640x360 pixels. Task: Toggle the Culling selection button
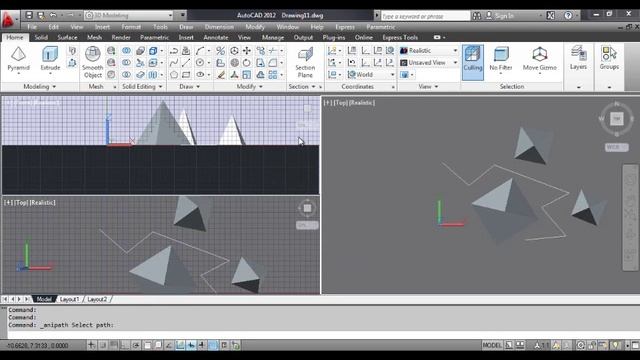pyautogui.click(x=473, y=62)
